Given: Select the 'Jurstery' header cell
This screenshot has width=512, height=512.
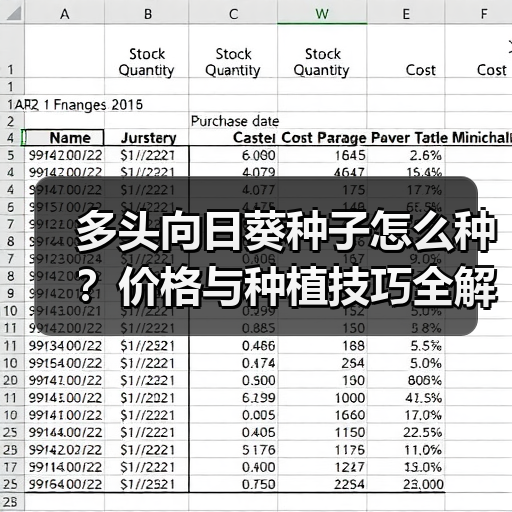Looking at the screenshot, I should coord(147,138).
